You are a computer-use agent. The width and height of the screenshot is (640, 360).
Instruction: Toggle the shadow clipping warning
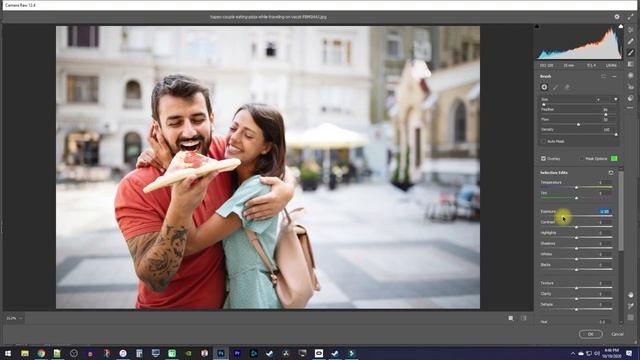[537, 27]
